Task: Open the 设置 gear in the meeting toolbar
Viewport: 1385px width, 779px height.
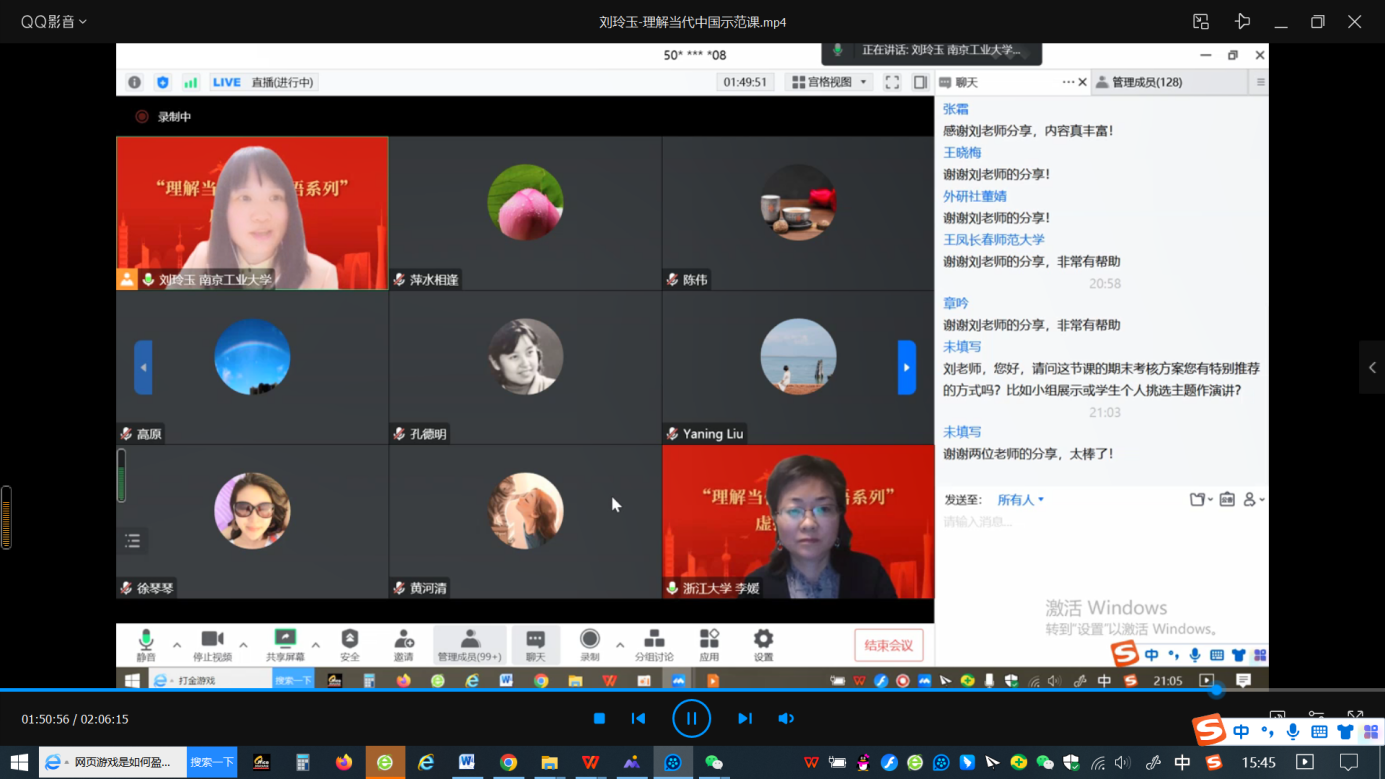Action: pyautogui.click(x=763, y=645)
